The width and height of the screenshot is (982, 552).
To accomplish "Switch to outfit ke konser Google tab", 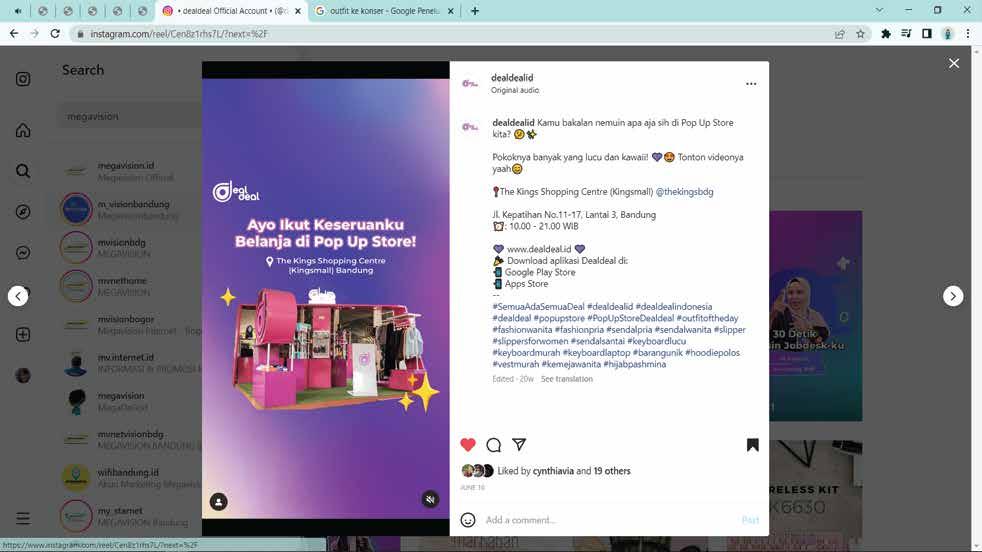I will coord(385,11).
